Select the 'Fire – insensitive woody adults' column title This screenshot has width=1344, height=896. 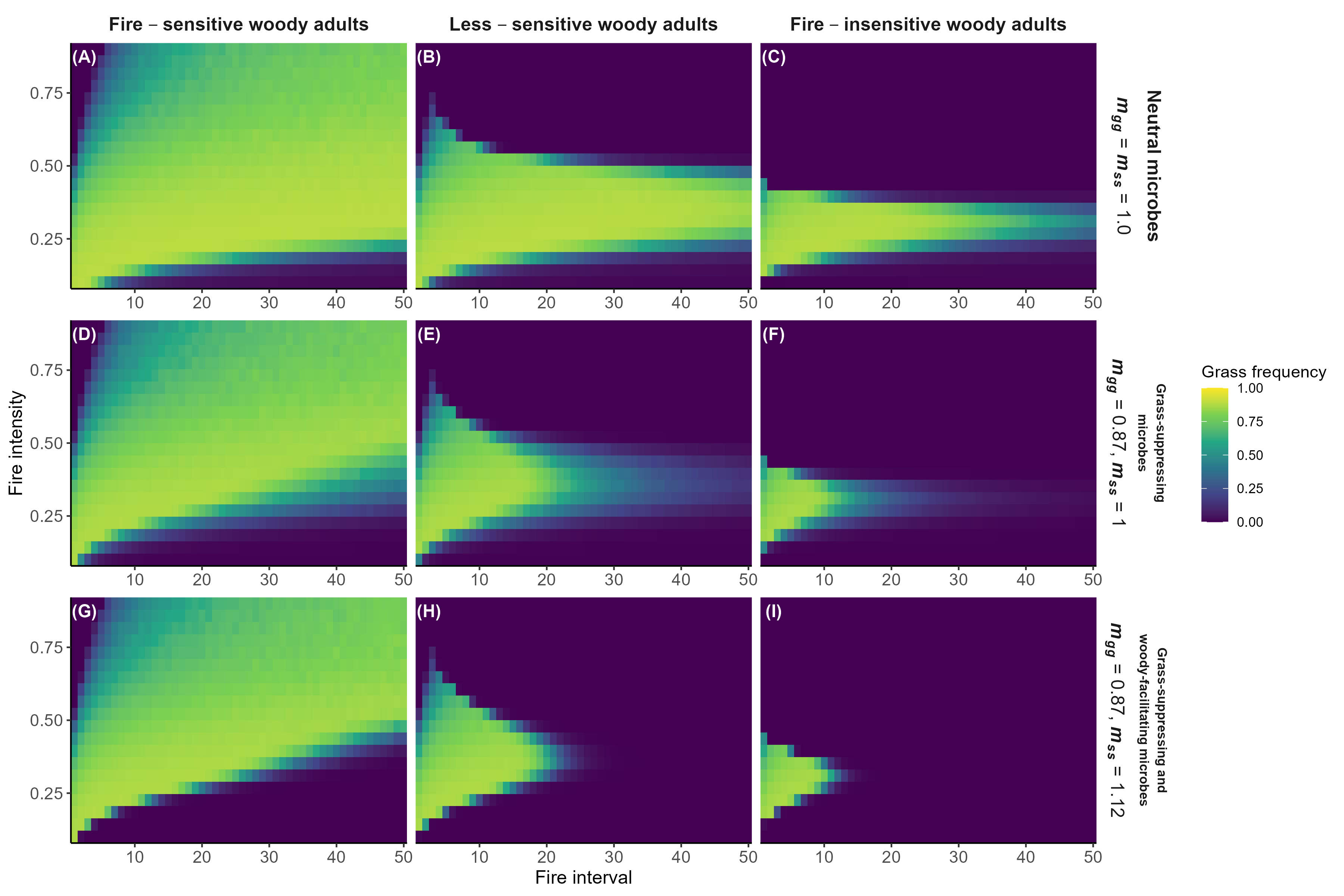[928, 25]
